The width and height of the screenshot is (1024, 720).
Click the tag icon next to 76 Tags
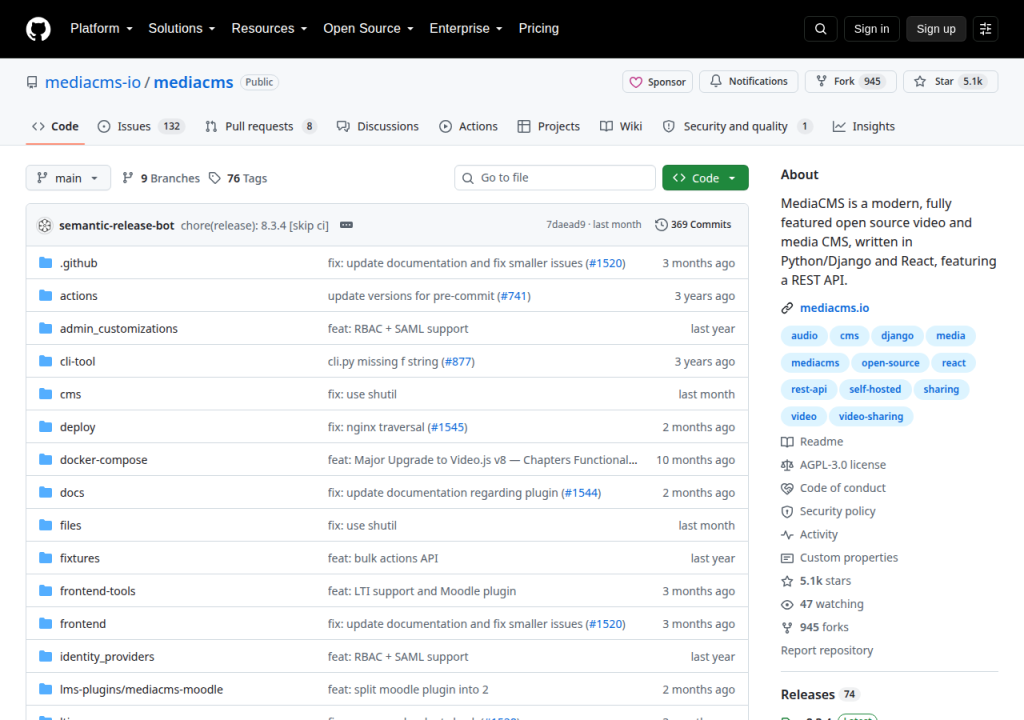click(x=214, y=178)
